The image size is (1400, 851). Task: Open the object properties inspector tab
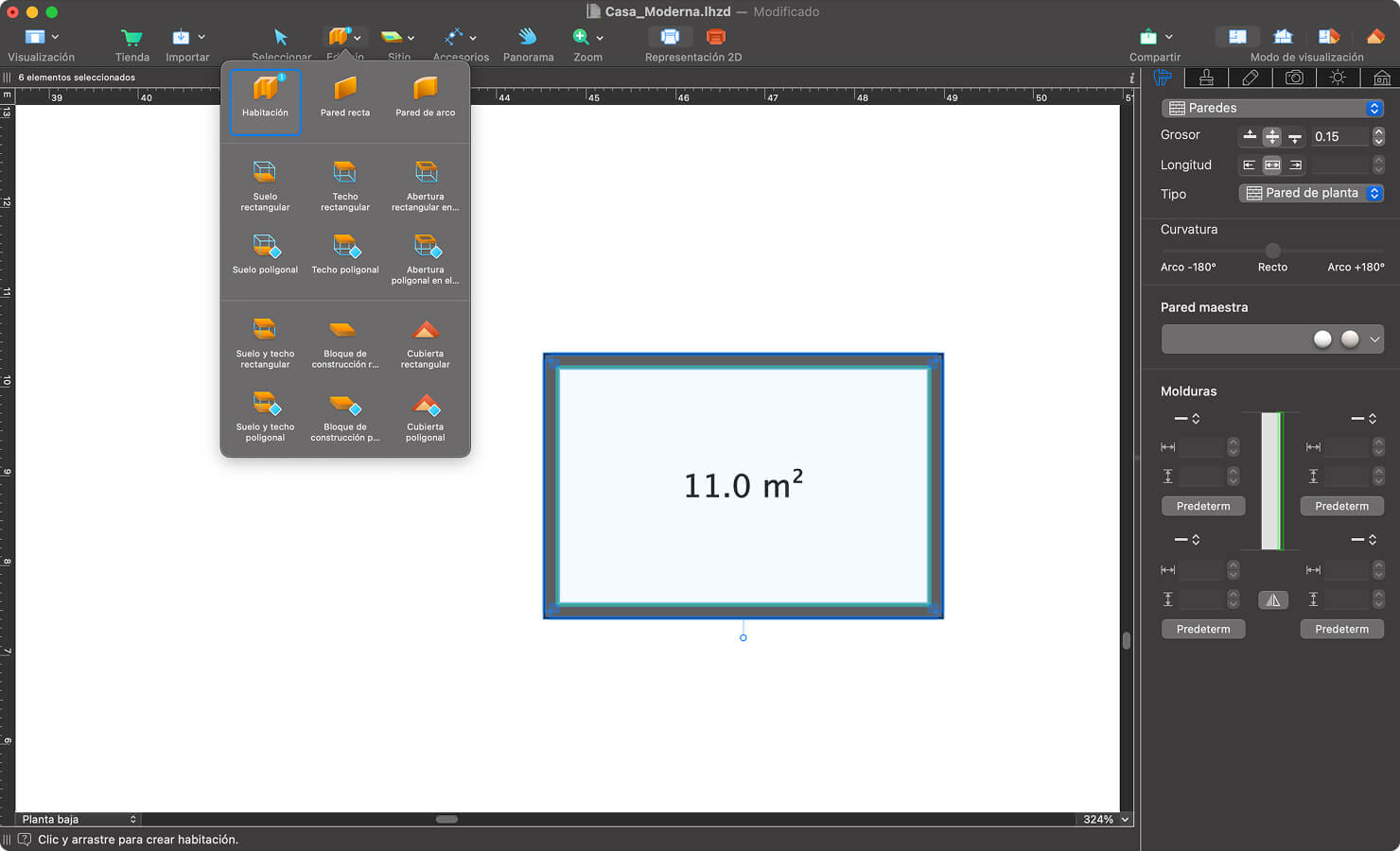pyautogui.click(x=1163, y=78)
